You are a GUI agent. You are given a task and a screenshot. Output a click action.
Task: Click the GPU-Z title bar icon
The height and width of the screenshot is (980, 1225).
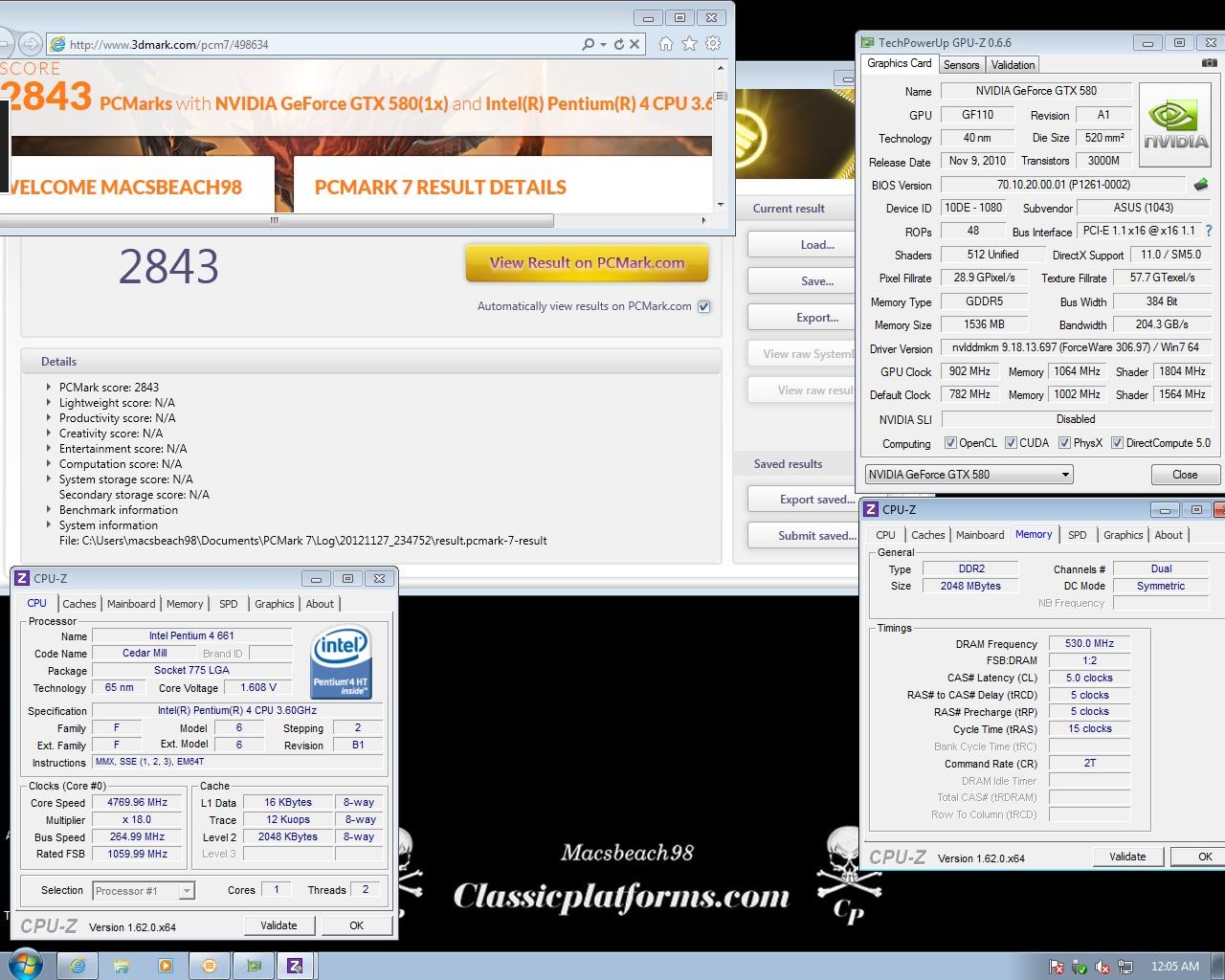coord(868,42)
